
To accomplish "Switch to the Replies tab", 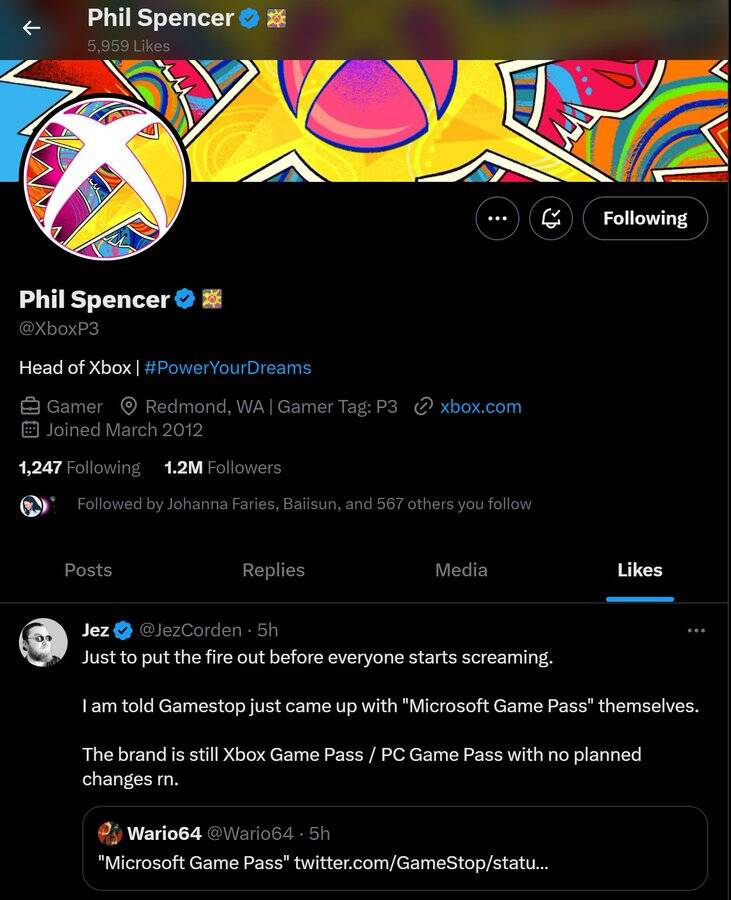I will coord(273,570).
